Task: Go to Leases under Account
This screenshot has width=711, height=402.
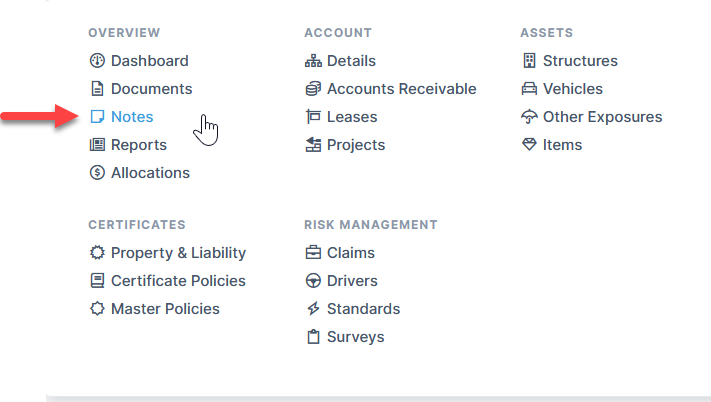Action: 351,117
